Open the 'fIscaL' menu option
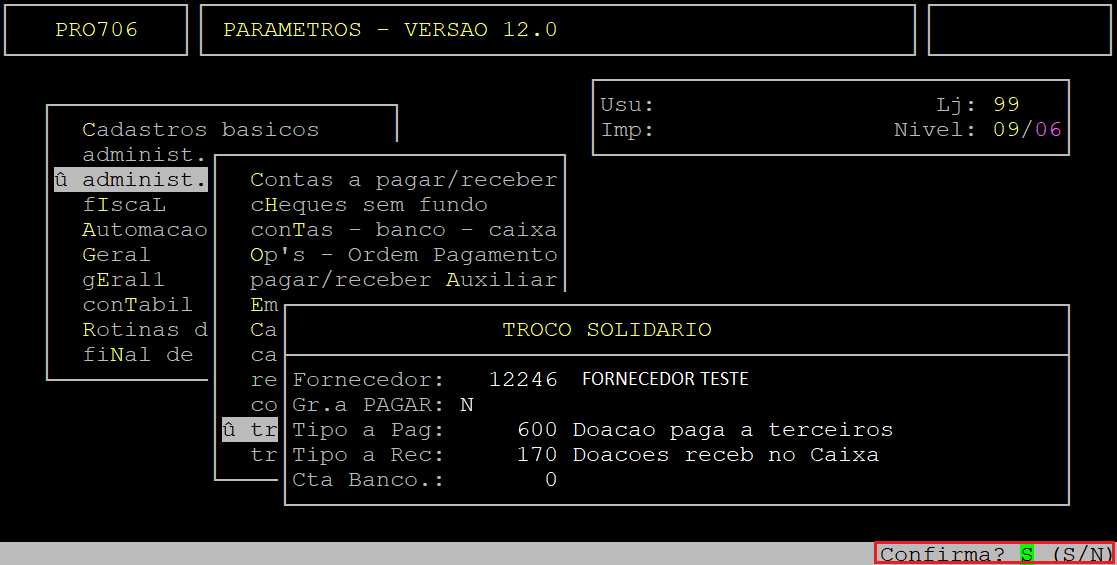The height and width of the screenshot is (565, 1117). coord(124,205)
